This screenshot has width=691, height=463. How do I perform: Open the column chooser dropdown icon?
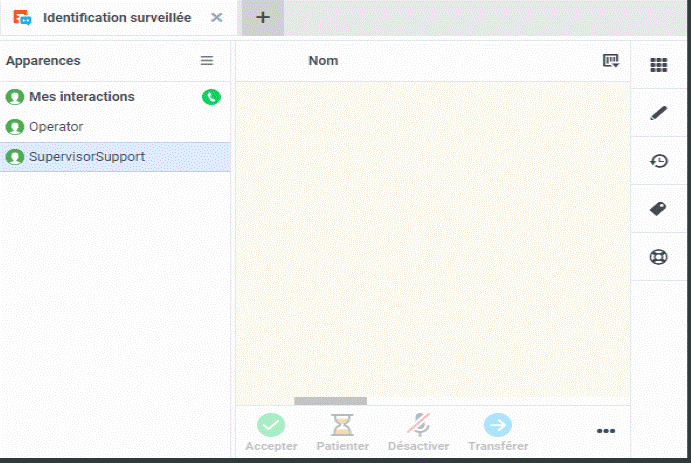(610, 61)
